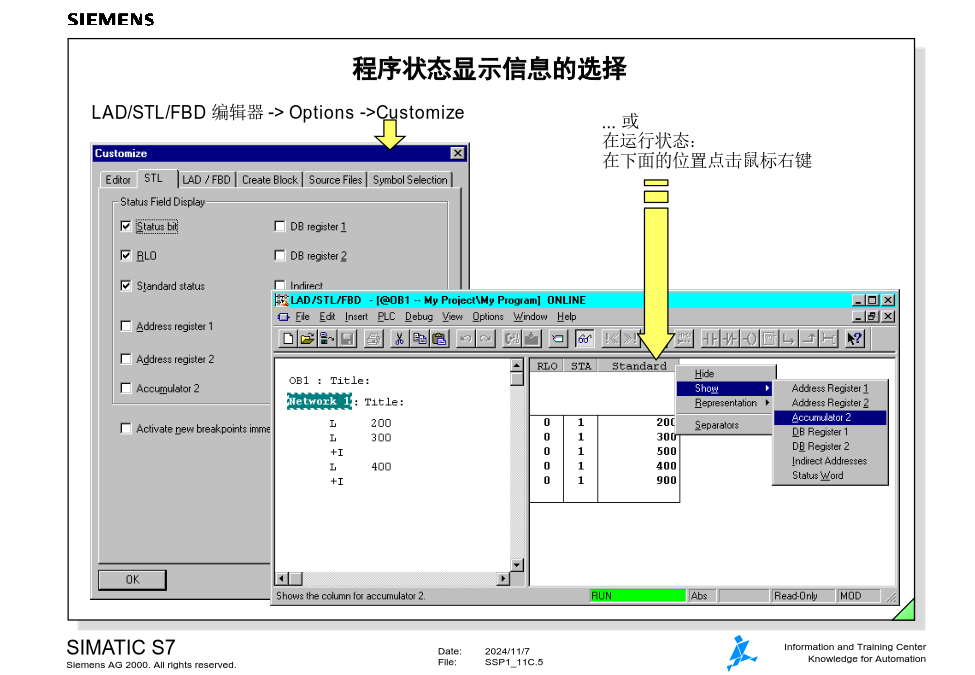Open the Debug menu

[x=418, y=317]
